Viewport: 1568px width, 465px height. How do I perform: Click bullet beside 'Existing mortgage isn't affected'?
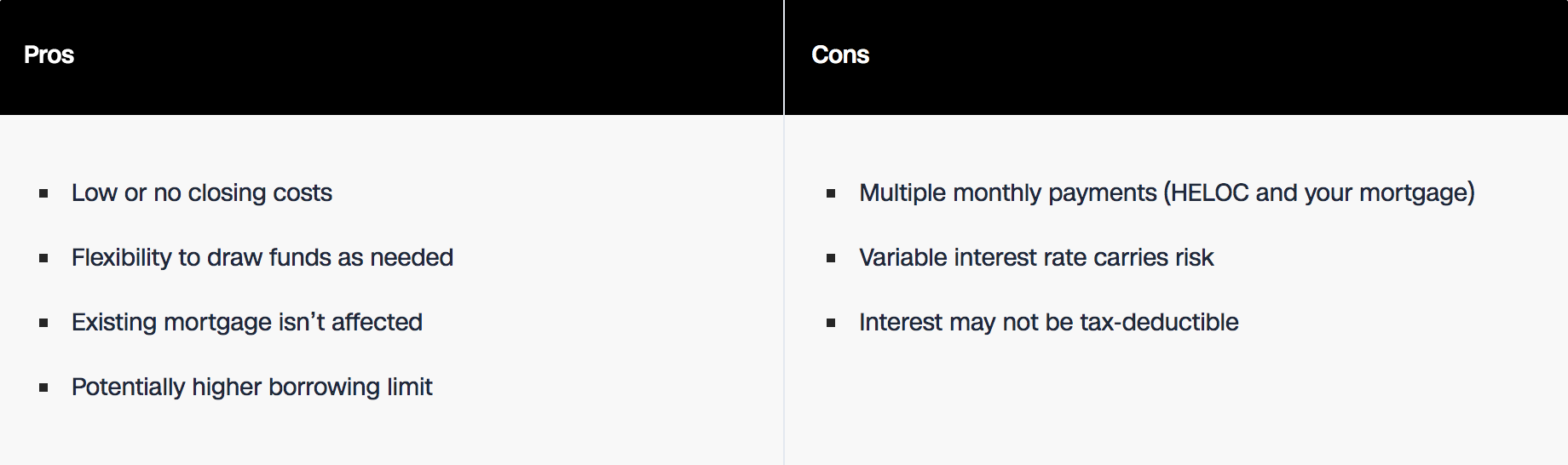[x=43, y=324]
